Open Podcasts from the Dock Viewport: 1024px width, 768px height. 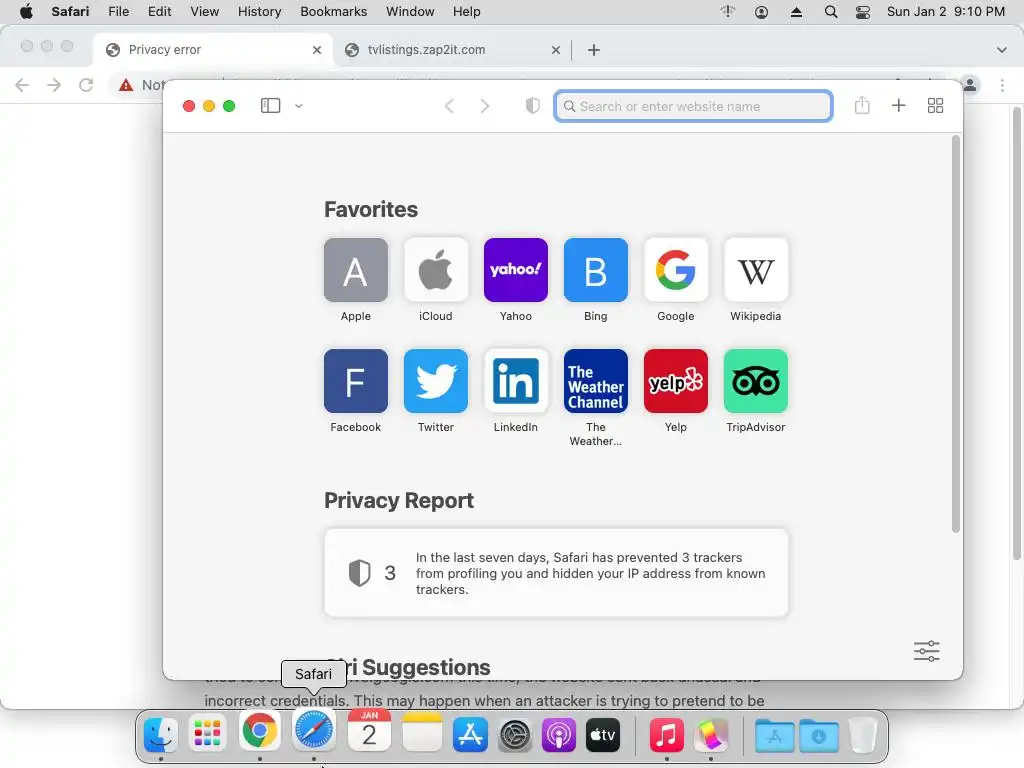tap(558, 735)
